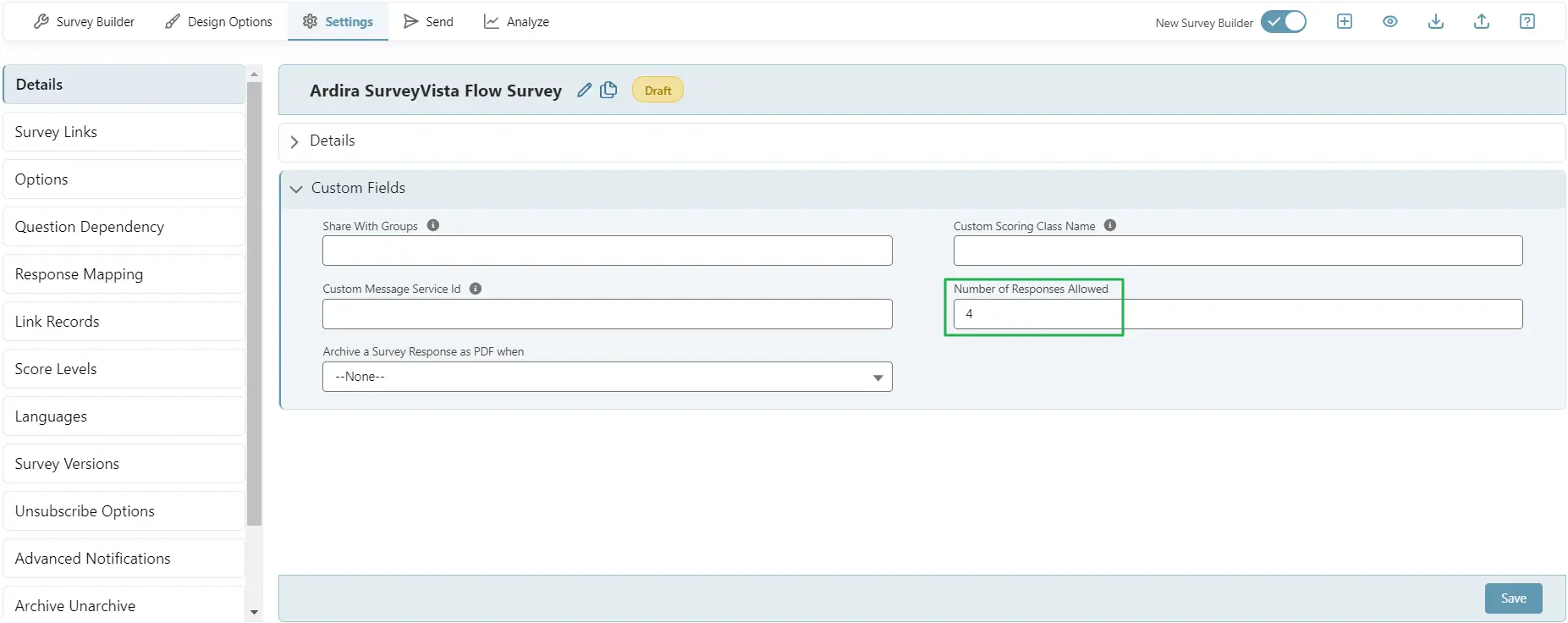
Task: Open the Archive Survey Response as PDF dropdown
Action: (607, 377)
